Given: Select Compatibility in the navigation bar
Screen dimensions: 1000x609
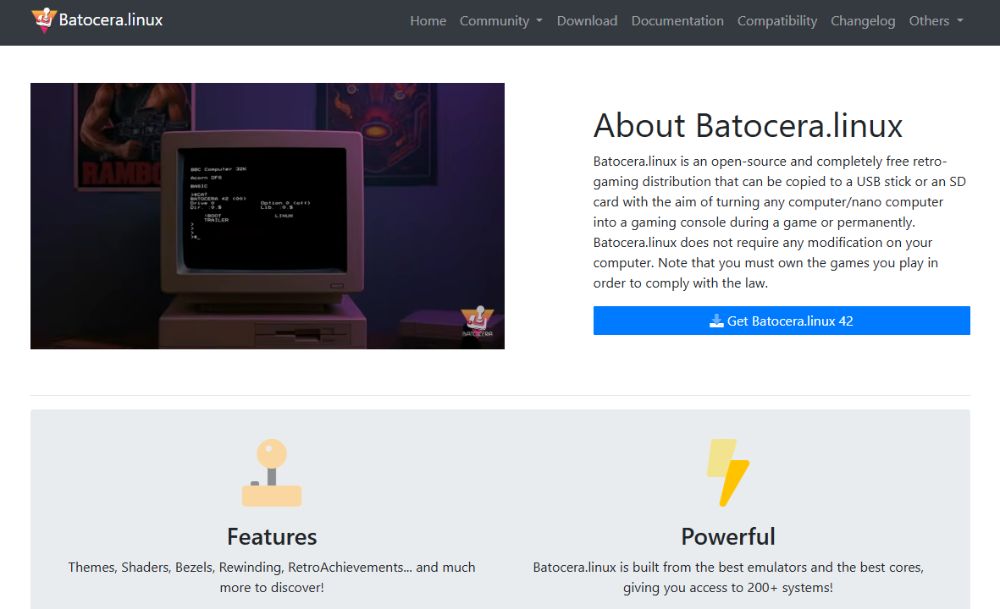Looking at the screenshot, I should pyautogui.click(x=777, y=21).
